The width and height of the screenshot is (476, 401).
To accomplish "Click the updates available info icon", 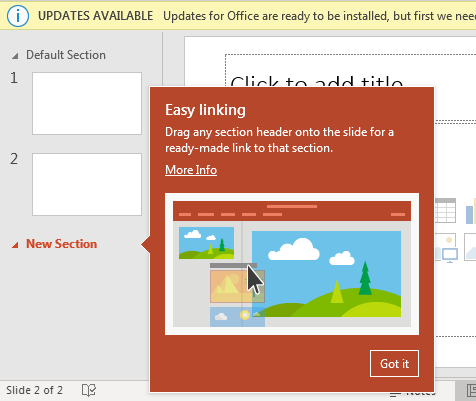I will pos(18,16).
